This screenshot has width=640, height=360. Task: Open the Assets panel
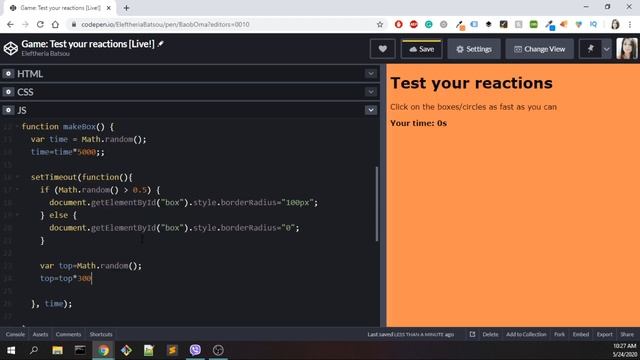40,334
